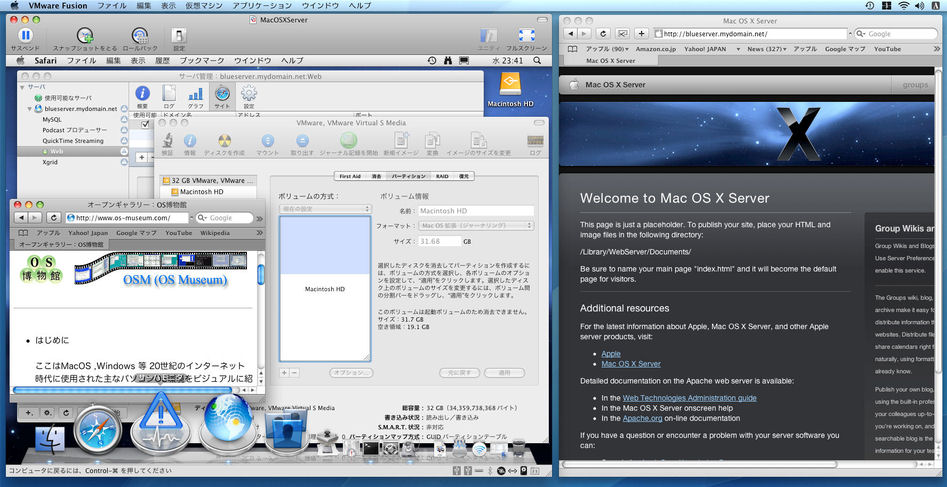Image resolution: width=947 pixels, height=487 pixels.
Task: Click the Apache.org link
Action: pyautogui.click(x=642, y=418)
